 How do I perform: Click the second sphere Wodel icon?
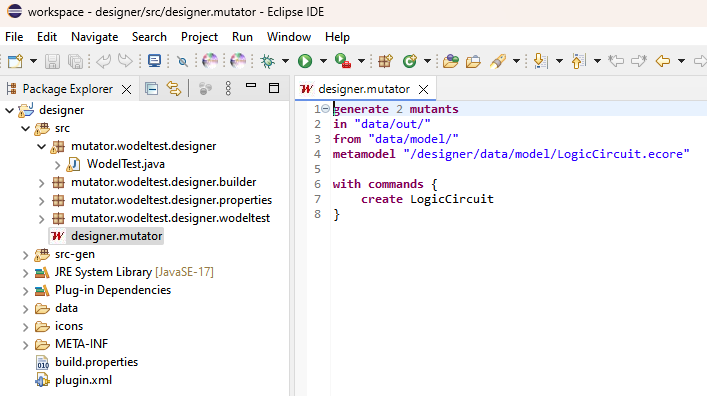point(238,61)
